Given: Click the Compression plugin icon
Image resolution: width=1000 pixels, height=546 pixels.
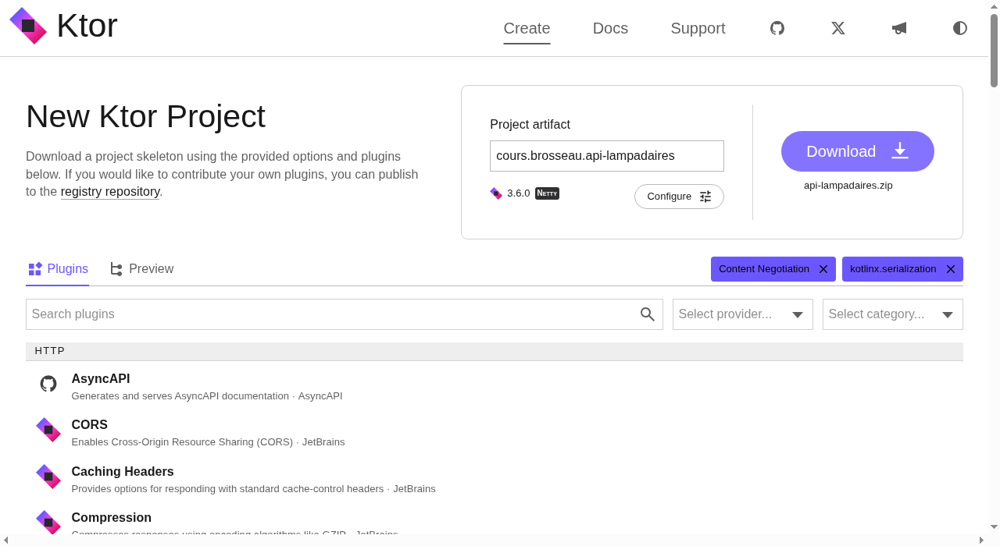Looking at the screenshot, I should coord(48,522).
